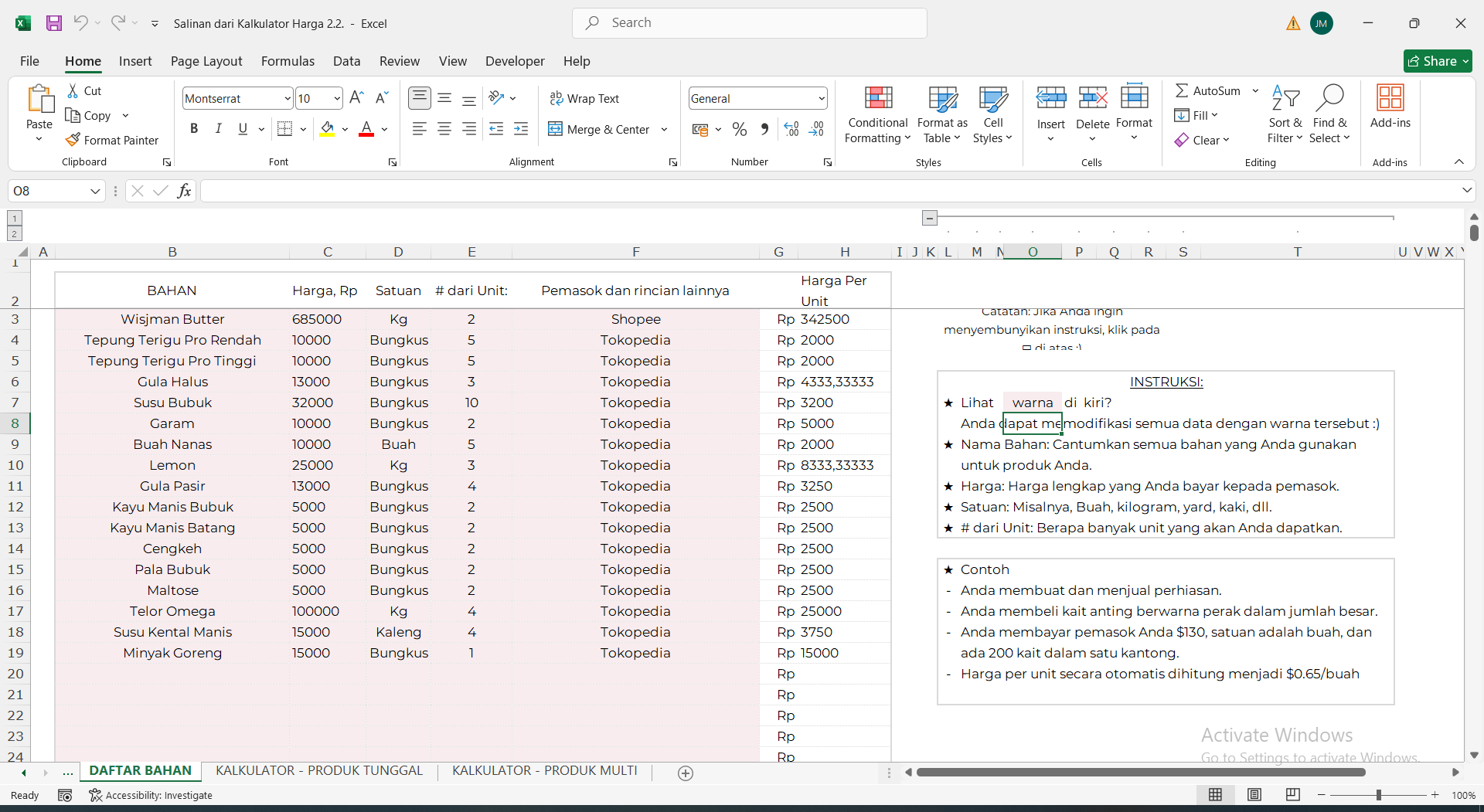The width and height of the screenshot is (1484, 812).
Task: Switch to Normal view icon
Action: (1215, 795)
